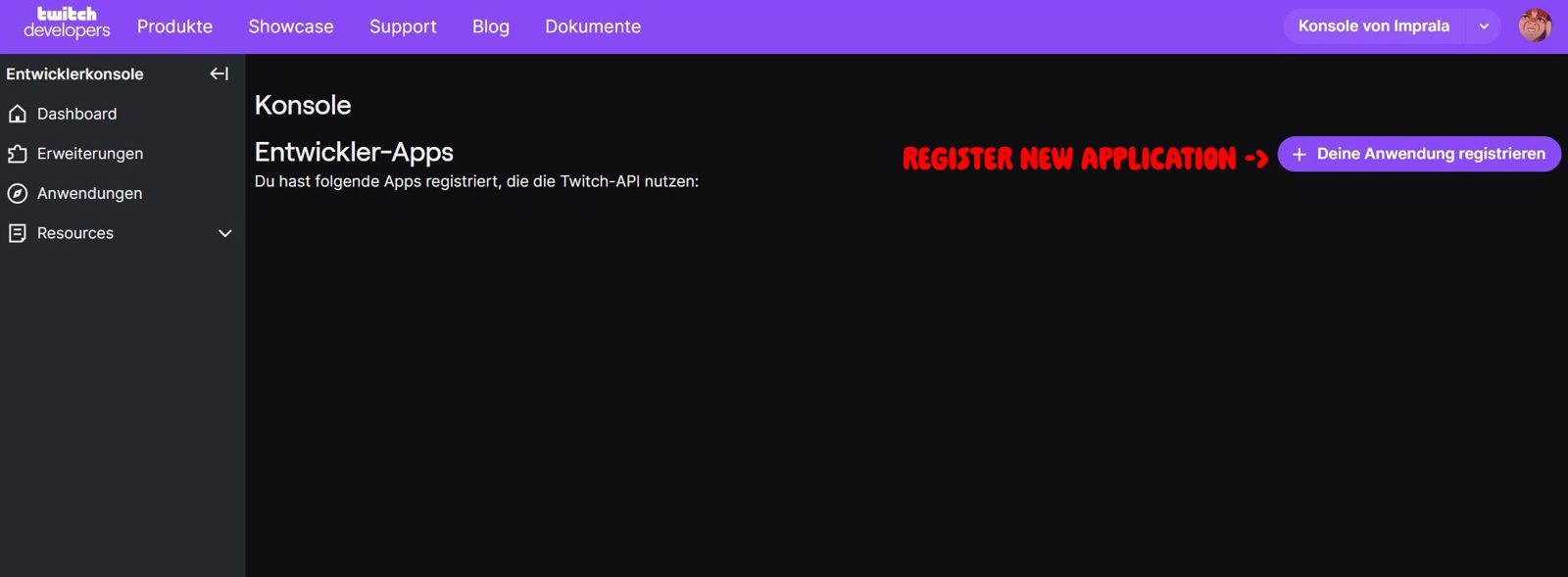Open the Support menu item
The width and height of the screenshot is (1568, 577).
tap(403, 26)
